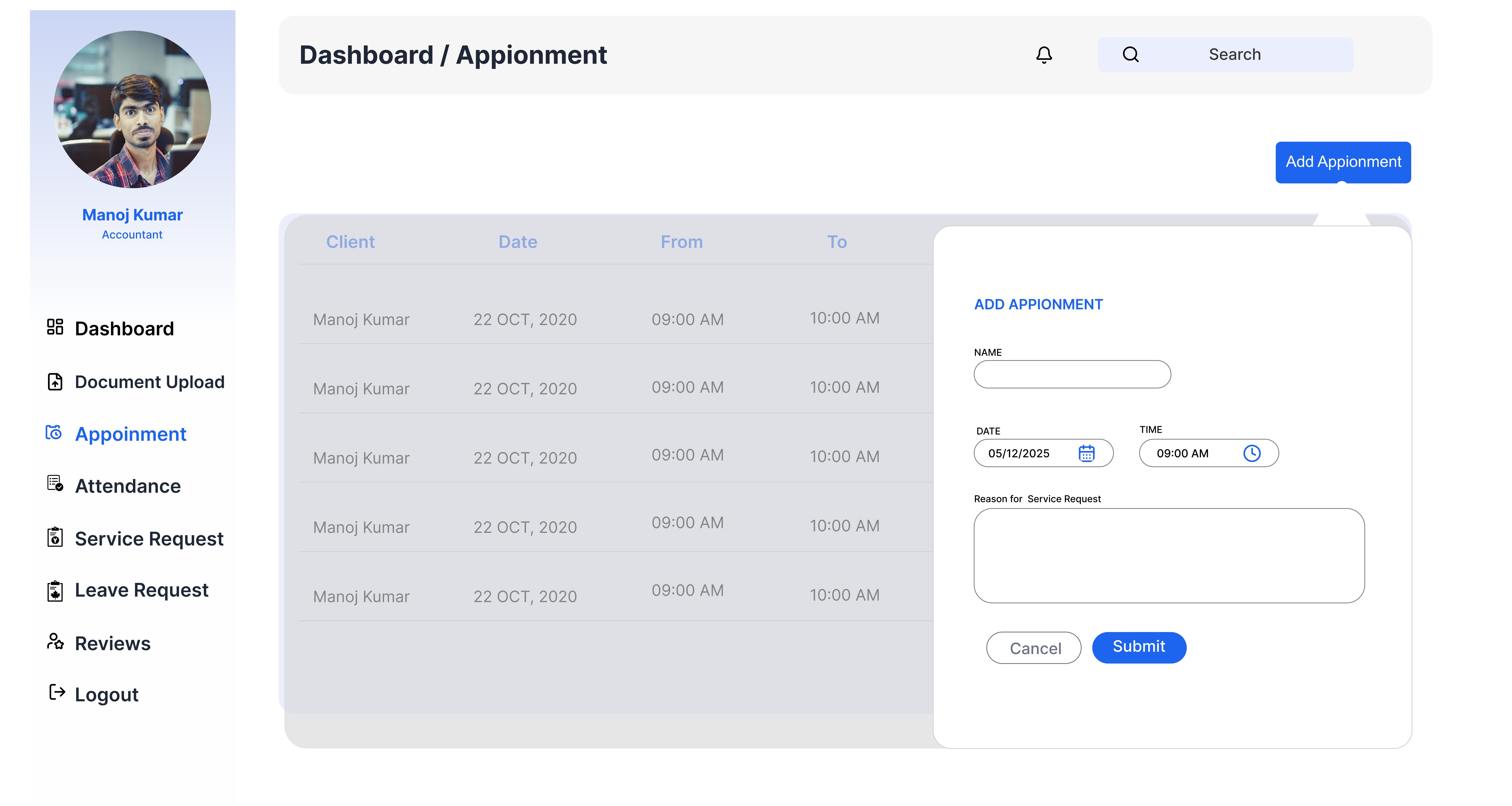Open the date picker calendar icon
The width and height of the screenshot is (1512, 806).
1086,454
